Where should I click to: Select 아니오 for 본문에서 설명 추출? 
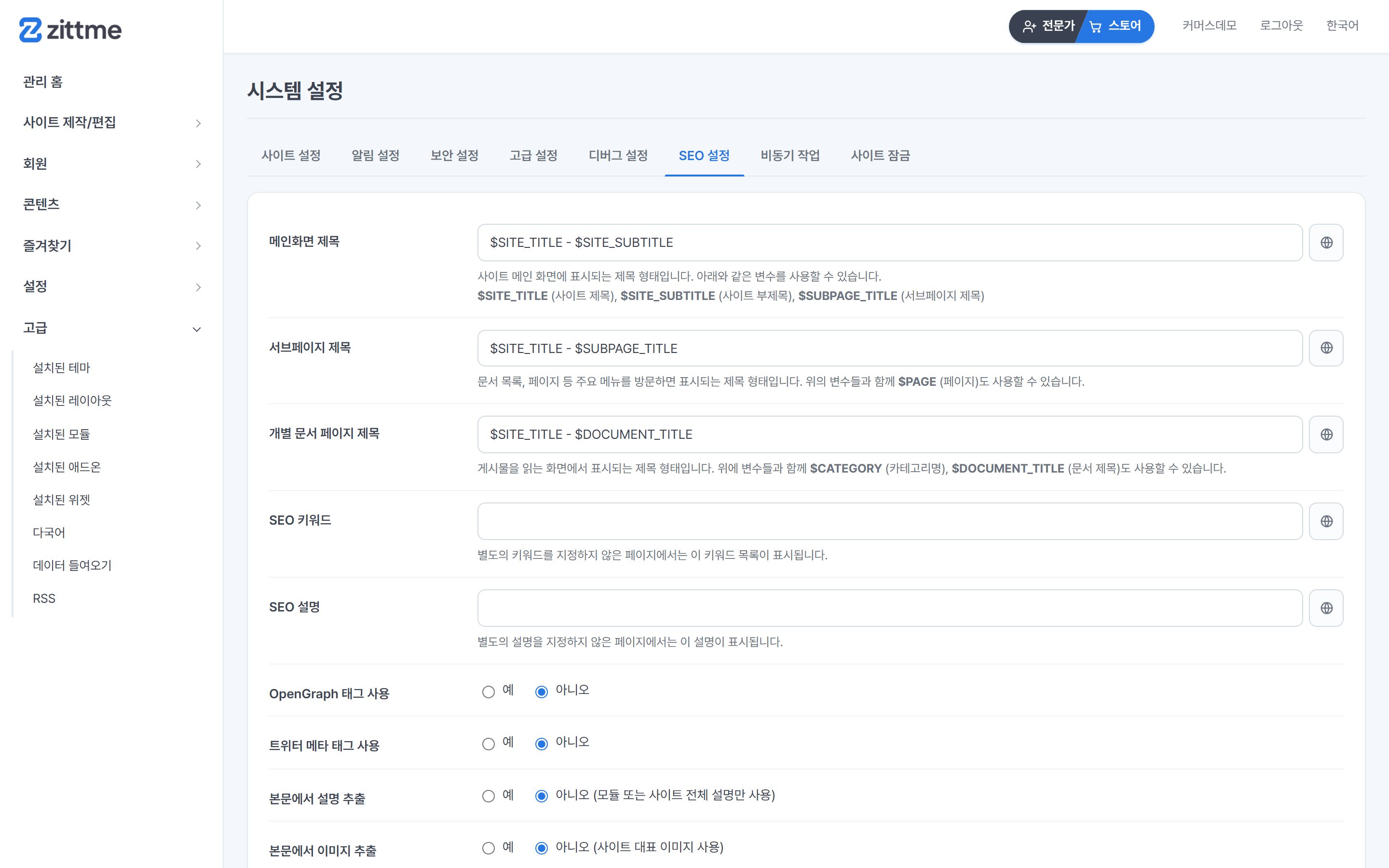pos(541,796)
